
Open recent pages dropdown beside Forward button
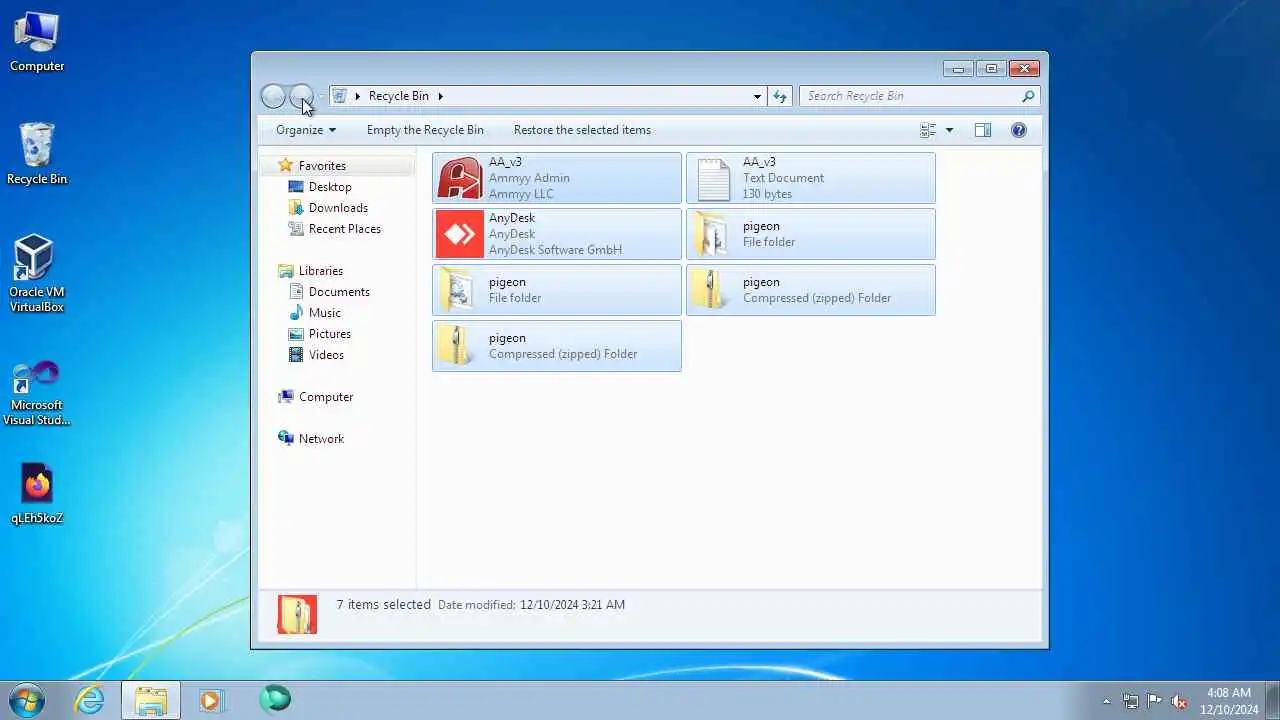click(321, 97)
